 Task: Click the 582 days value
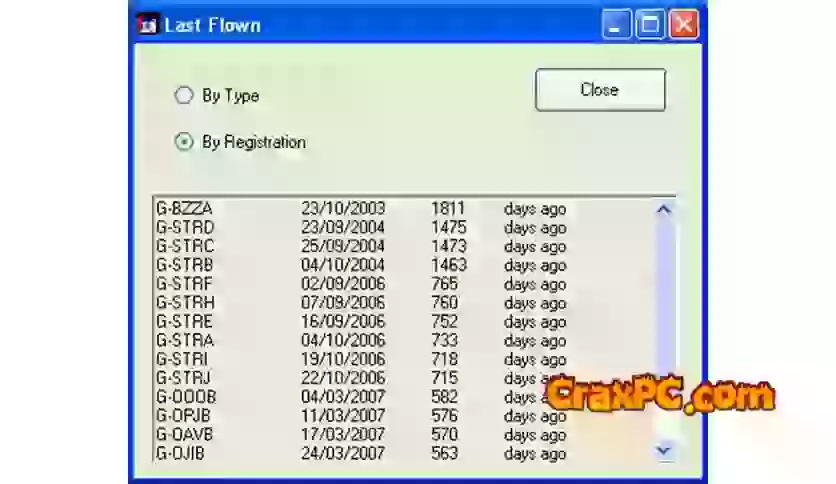pos(445,397)
